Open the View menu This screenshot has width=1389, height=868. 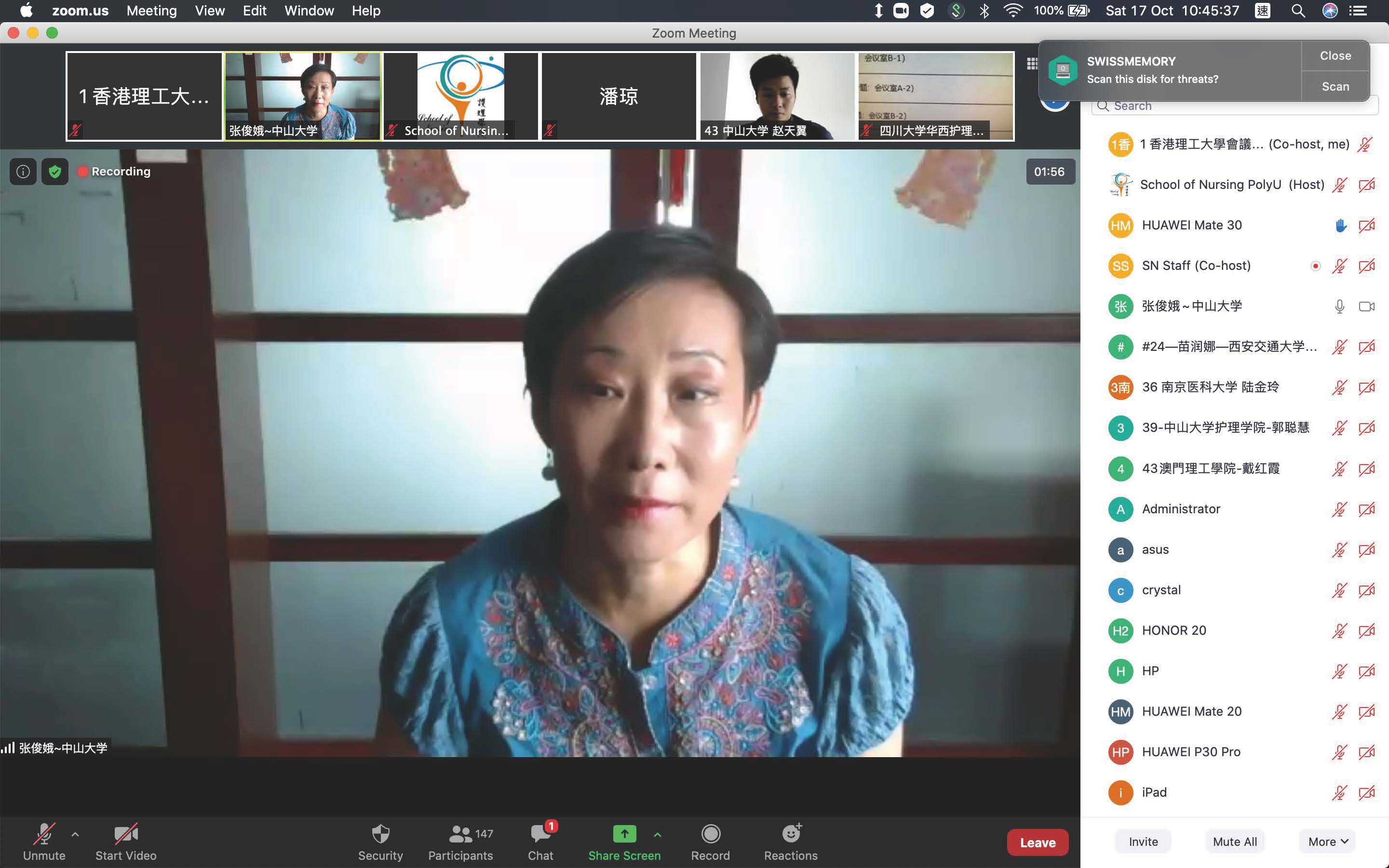210,11
